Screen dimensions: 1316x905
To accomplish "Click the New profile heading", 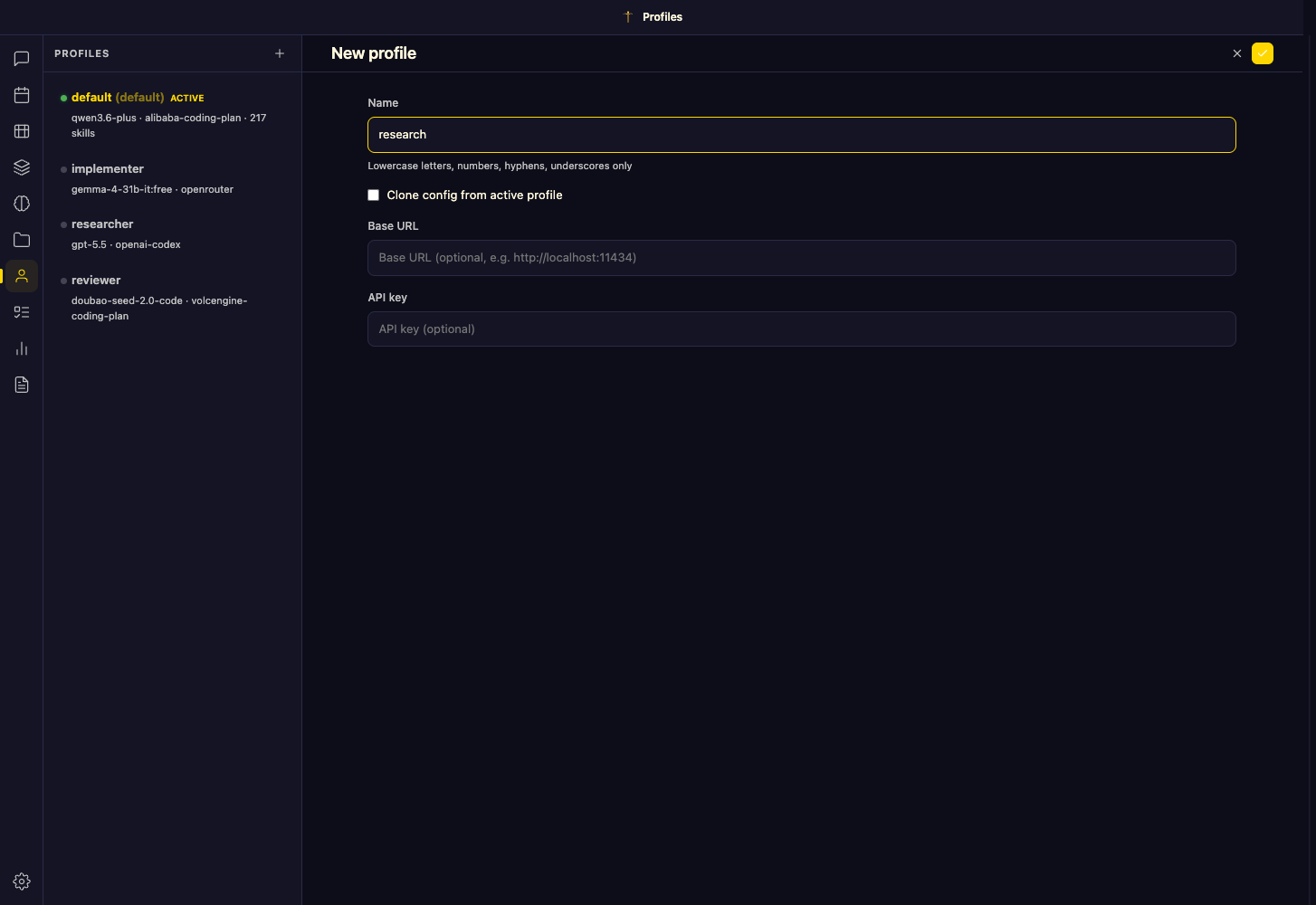I will 374,53.
